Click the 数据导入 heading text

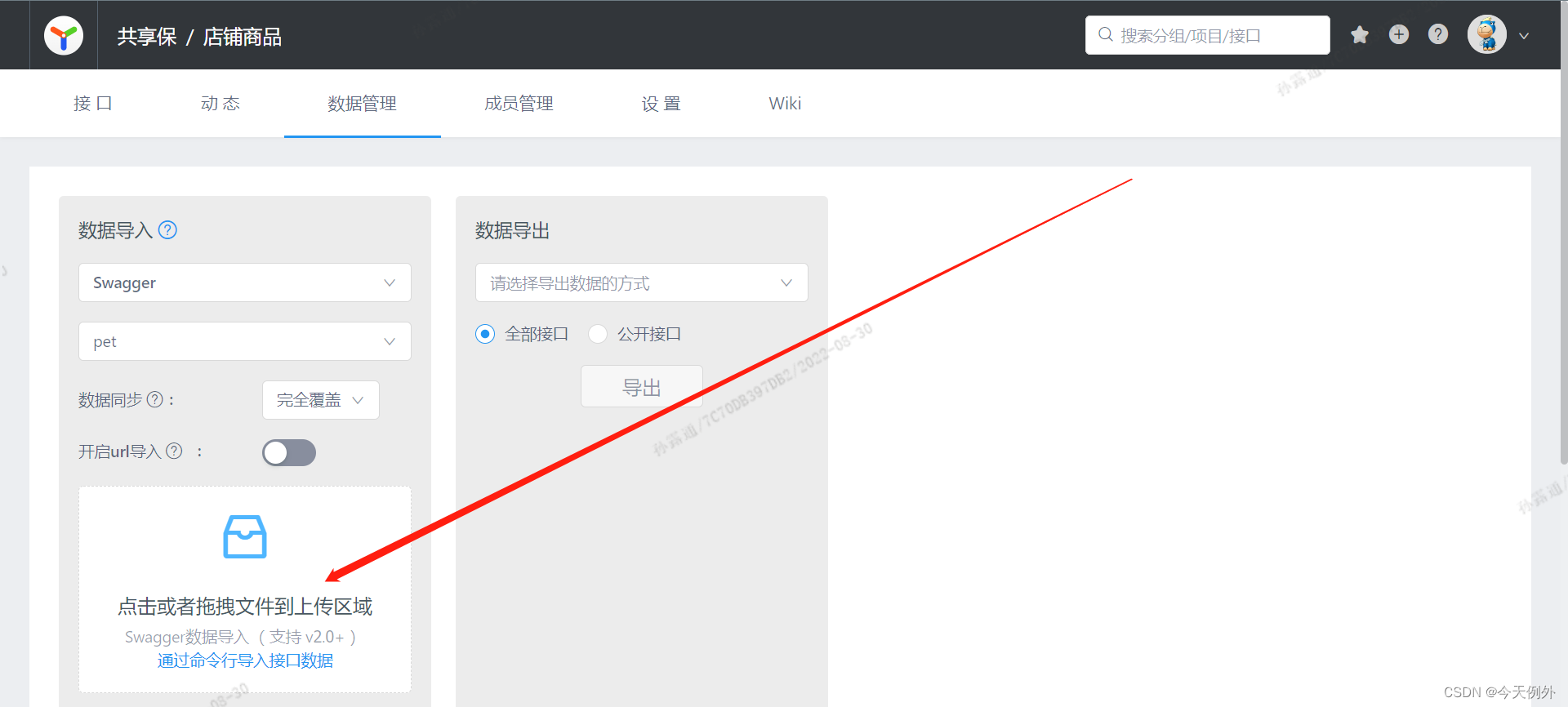(x=115, y=231)
